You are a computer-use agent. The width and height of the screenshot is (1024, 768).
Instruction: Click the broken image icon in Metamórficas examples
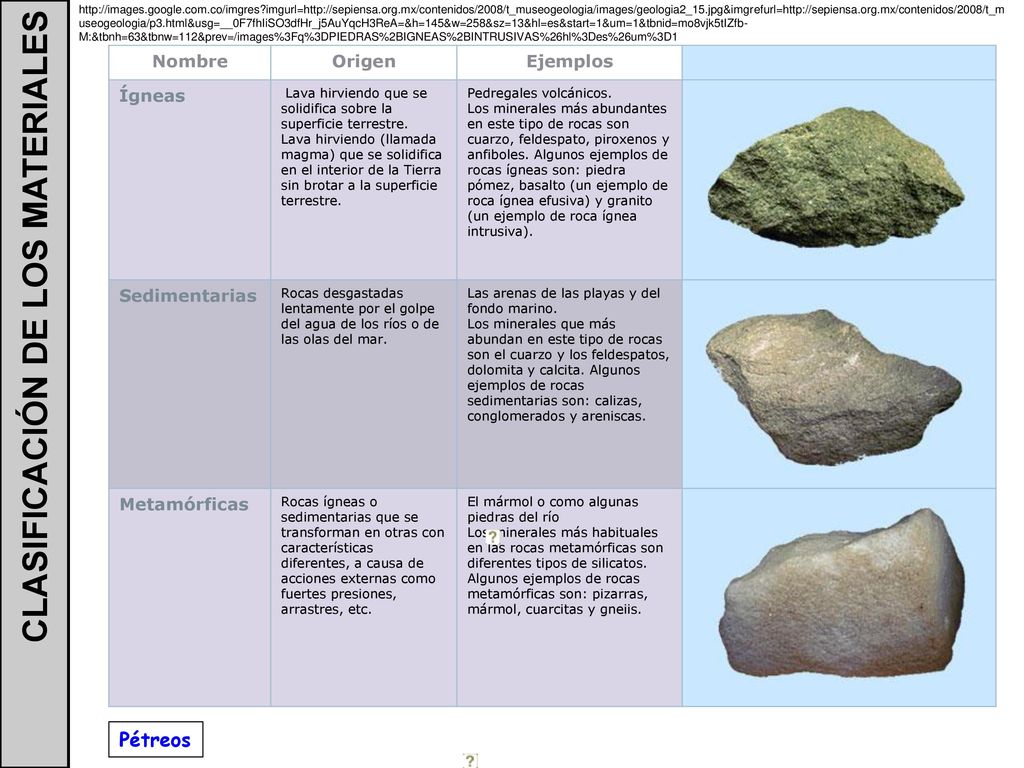point(493,537)
